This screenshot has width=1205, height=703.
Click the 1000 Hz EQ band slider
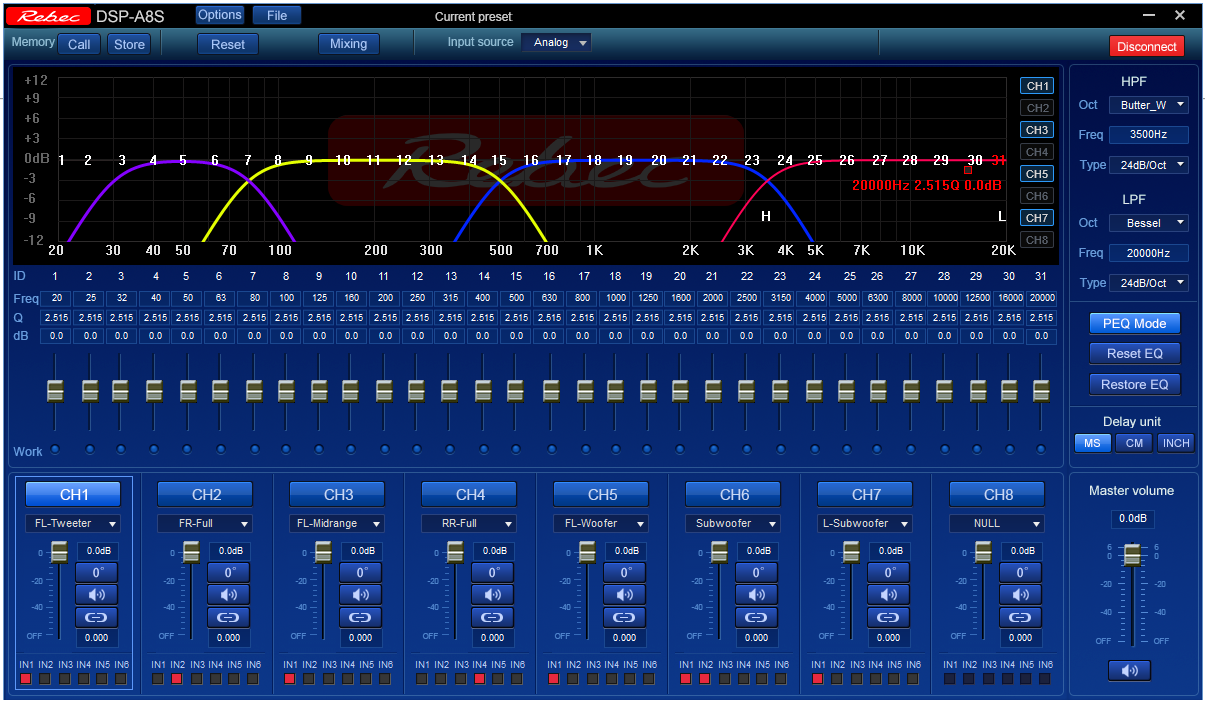615,390
